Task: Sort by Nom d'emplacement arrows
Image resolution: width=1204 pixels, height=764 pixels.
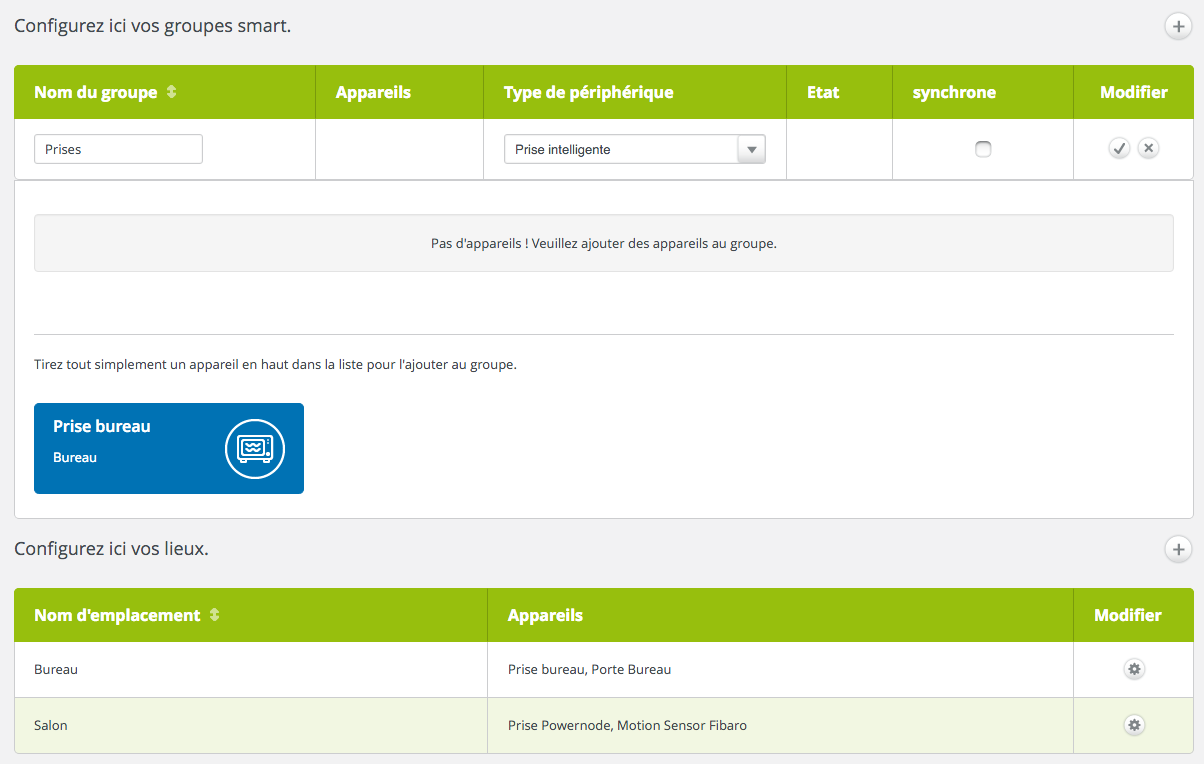Action: [214, 615]
